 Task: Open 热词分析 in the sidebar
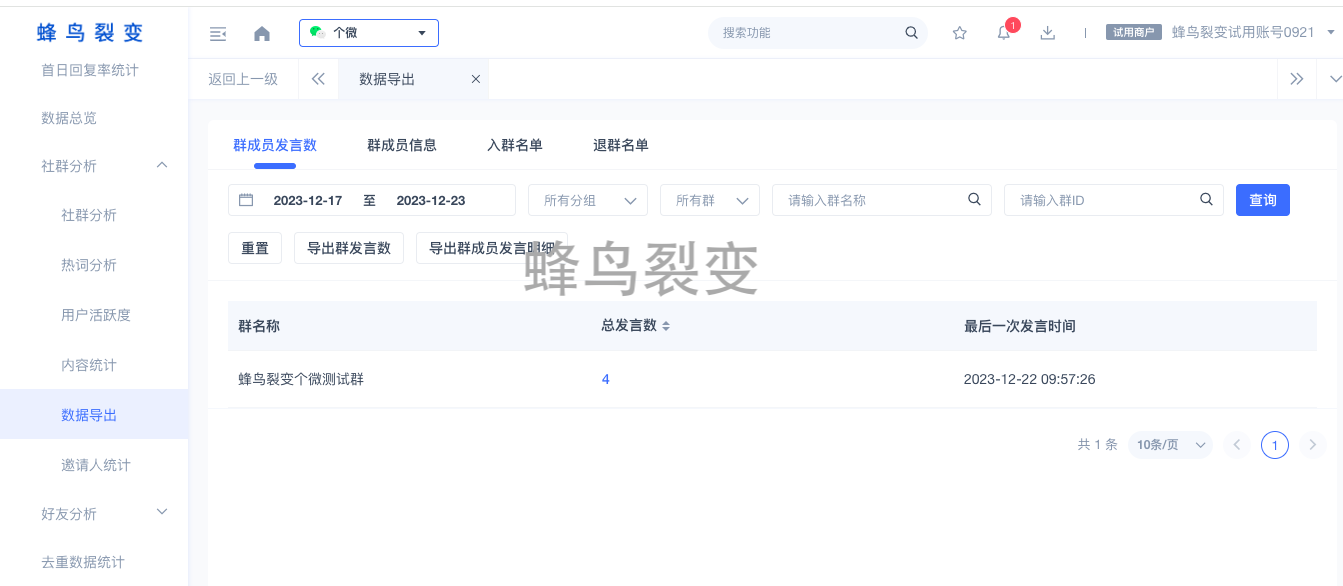pyautogui.click(x=89, y=265)
